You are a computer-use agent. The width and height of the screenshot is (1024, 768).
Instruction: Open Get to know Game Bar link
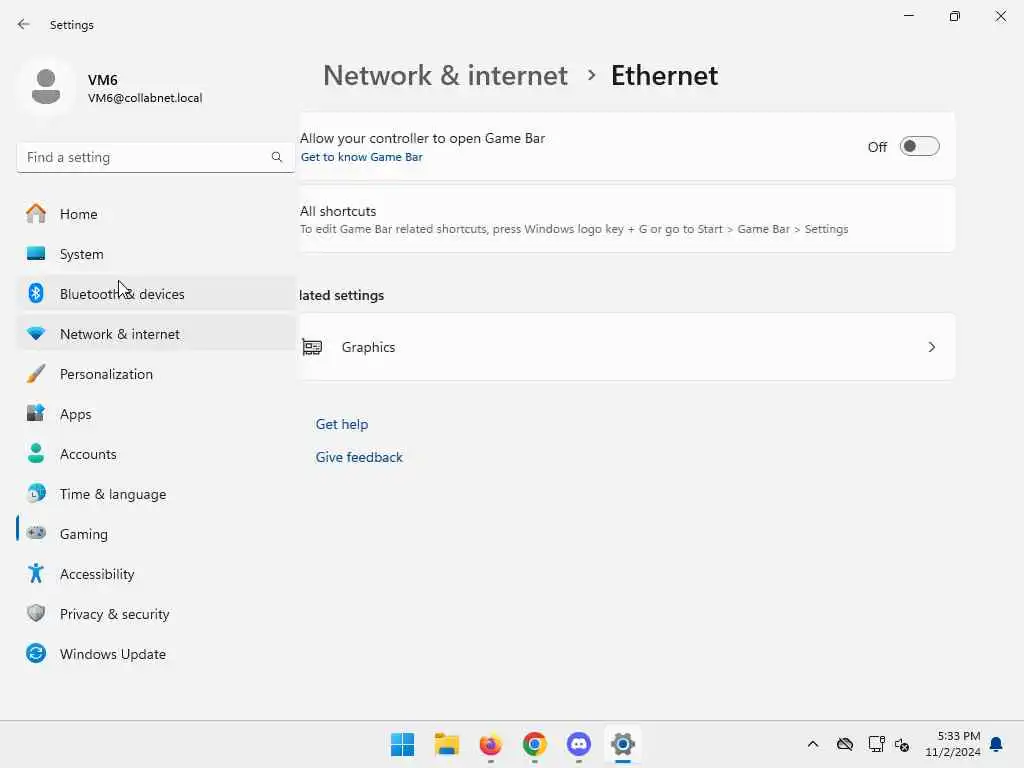(362, 157)
